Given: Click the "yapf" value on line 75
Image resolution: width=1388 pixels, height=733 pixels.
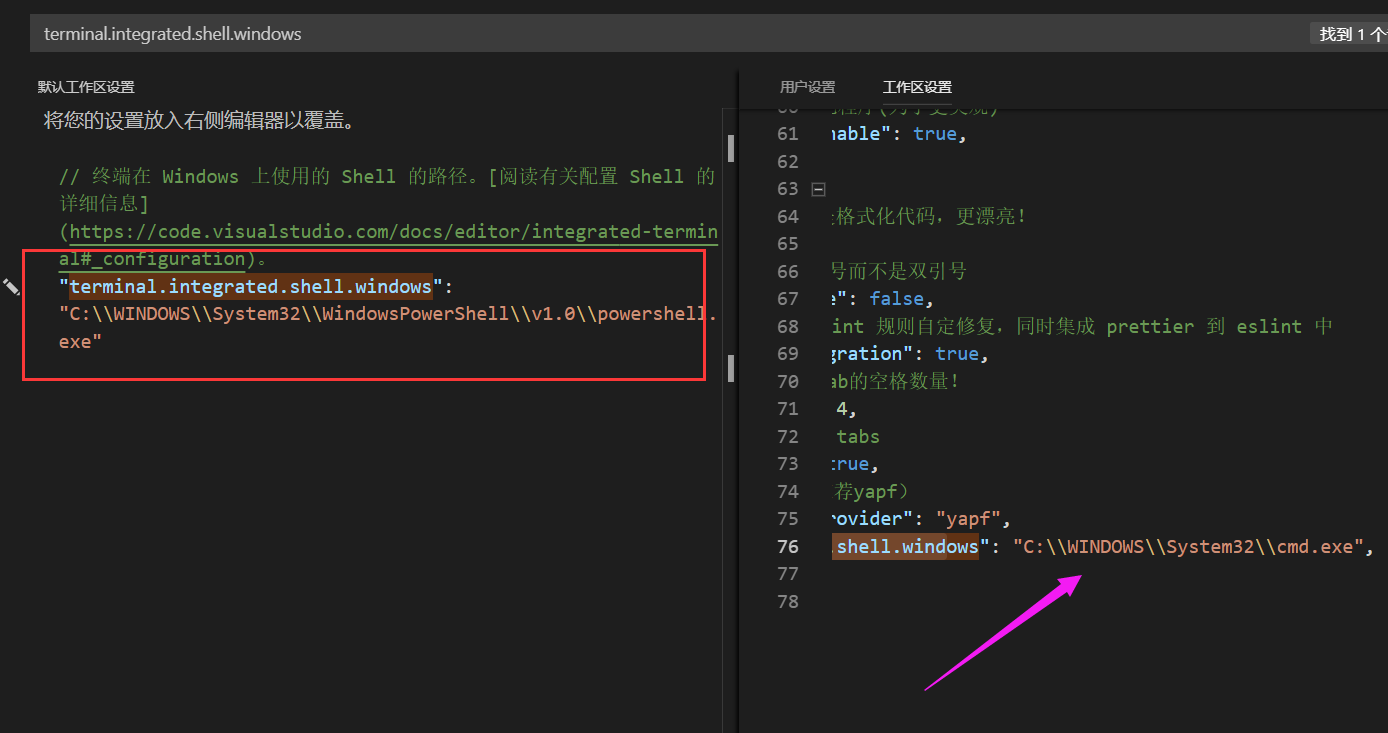Looking at the screenshot, I should pyautogui.click(x=968, y=518).
